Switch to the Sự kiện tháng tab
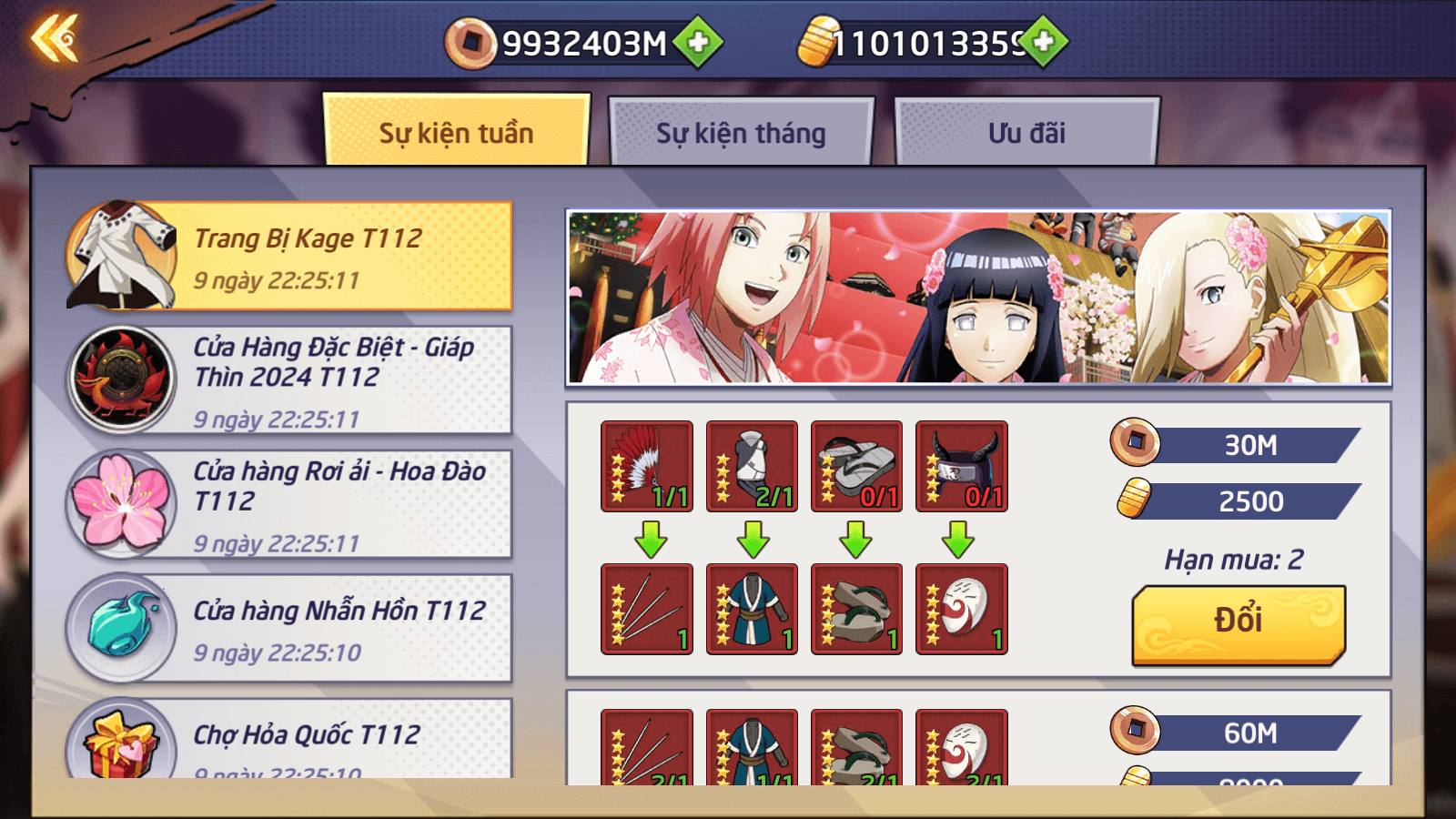 pyautogui.click(x=741, y=132)
